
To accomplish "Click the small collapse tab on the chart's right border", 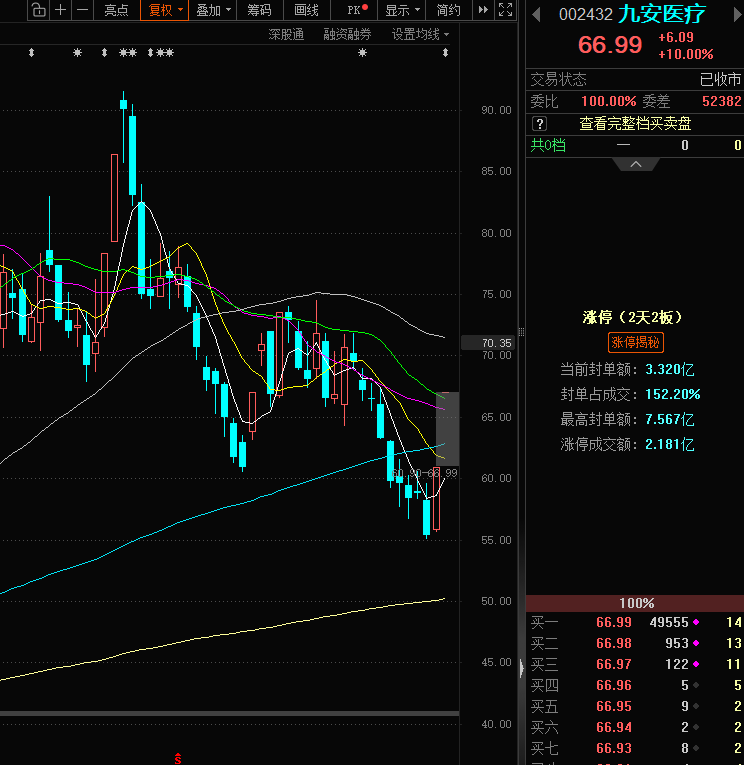I will 522,668.
